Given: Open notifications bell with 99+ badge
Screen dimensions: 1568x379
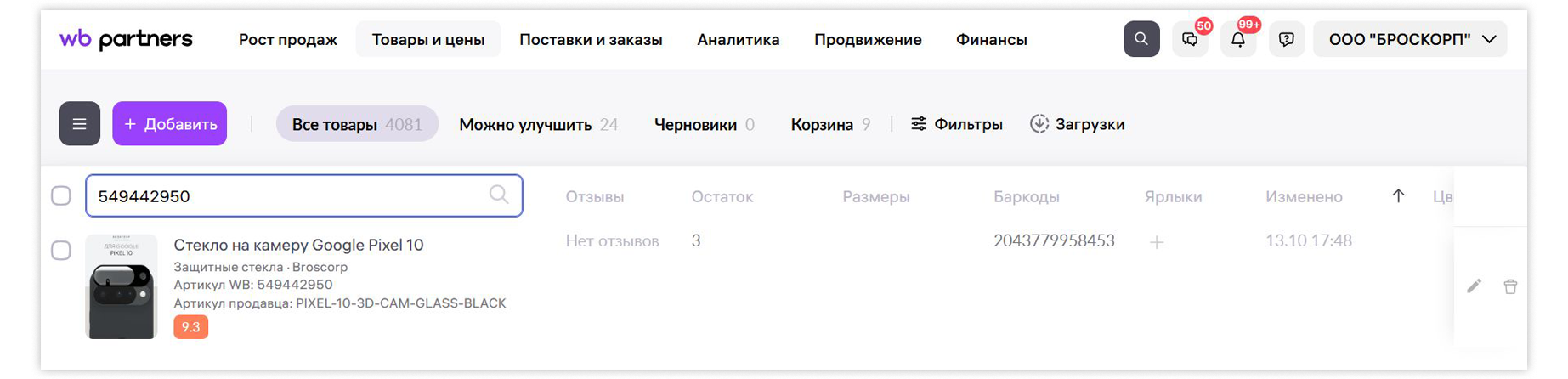Looking at the screenshot, I should 1238,39.
